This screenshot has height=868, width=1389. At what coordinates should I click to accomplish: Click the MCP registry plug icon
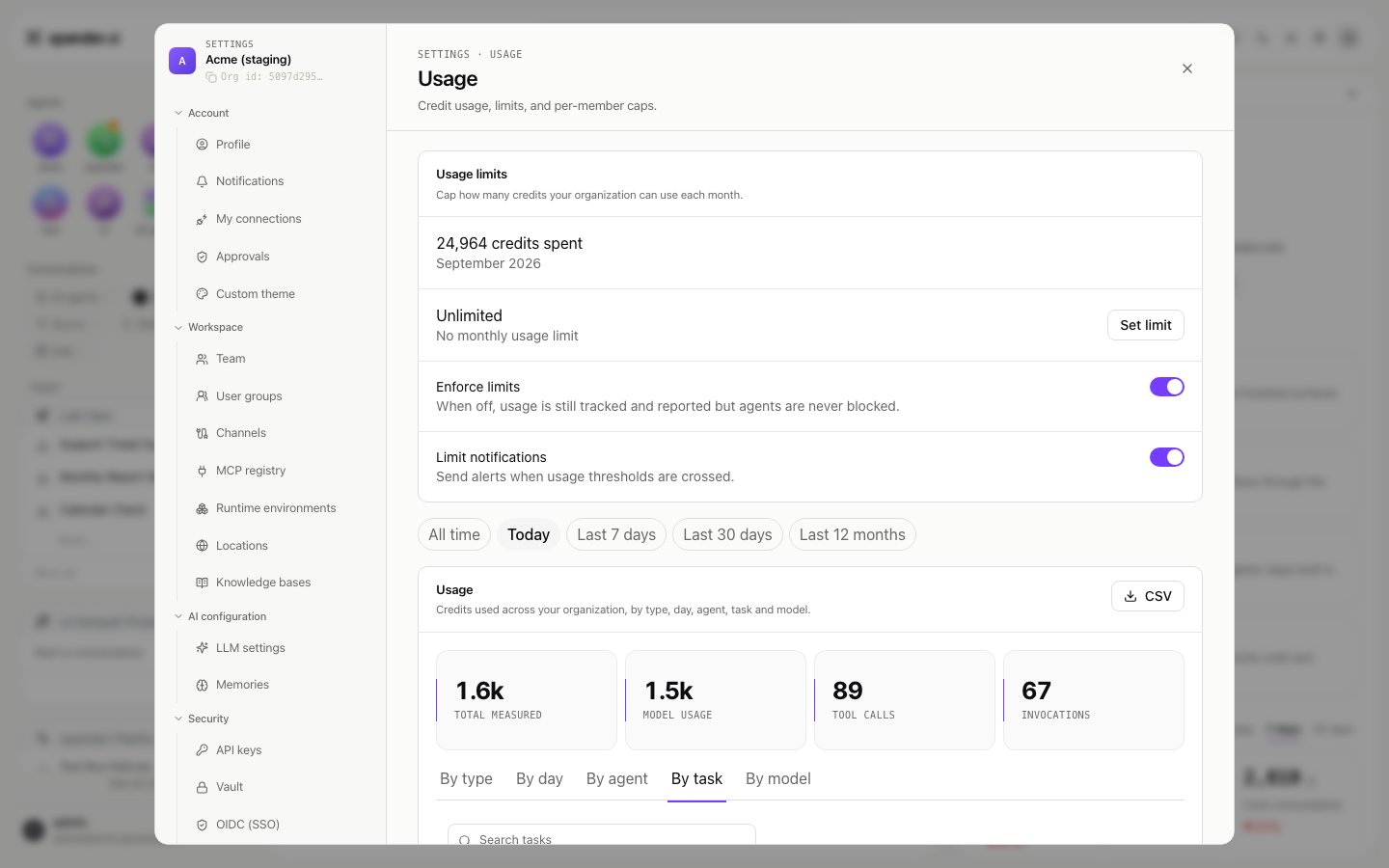[x=202, y=471]
